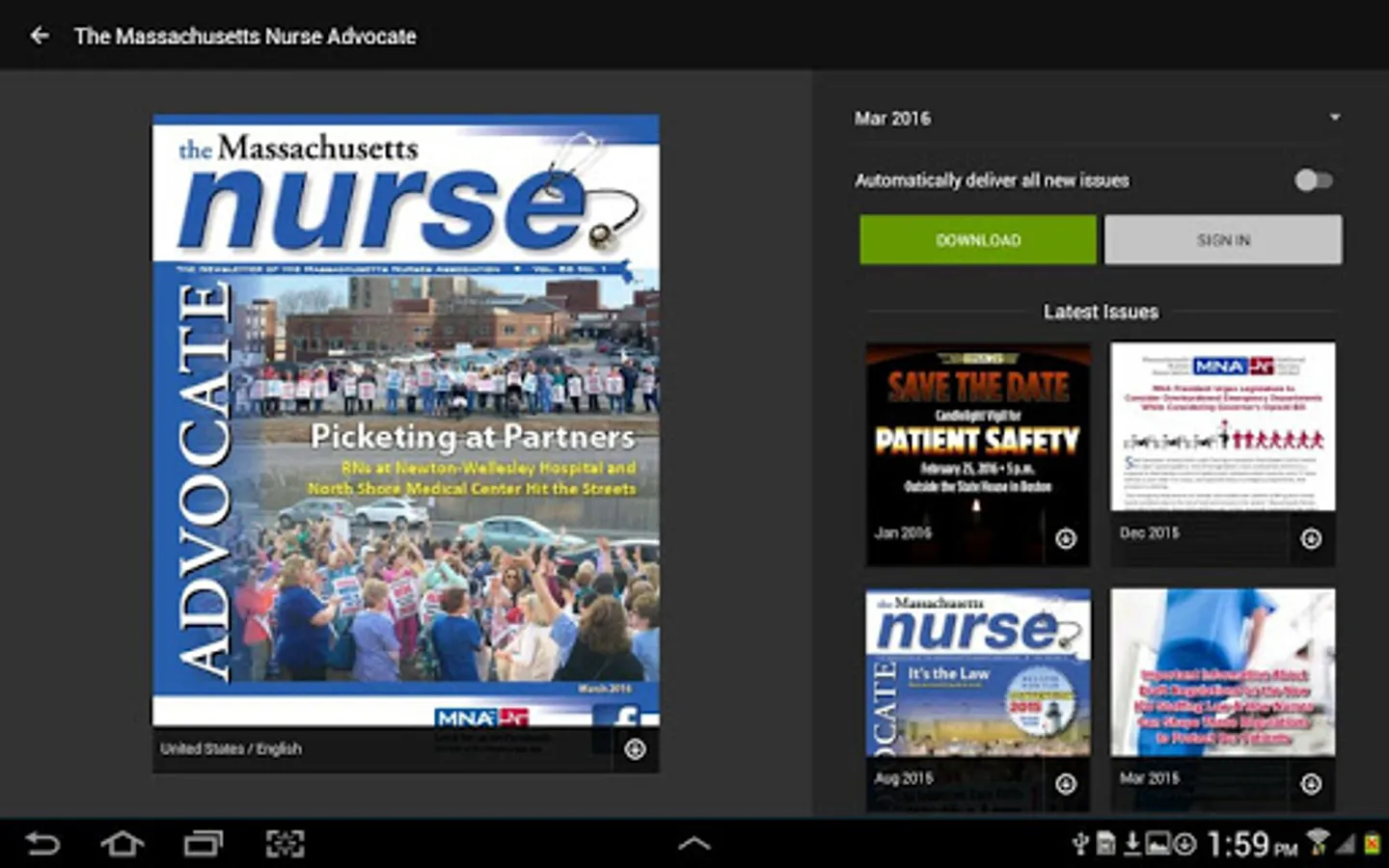Viewport: 1389px width, 868px height.
Task: Download the Jan 2016 issue icon
Action: click(1066, 539)
